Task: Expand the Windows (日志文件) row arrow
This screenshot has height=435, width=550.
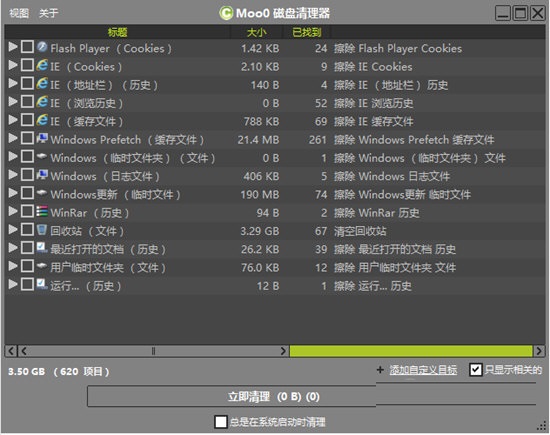Action: 13,174
